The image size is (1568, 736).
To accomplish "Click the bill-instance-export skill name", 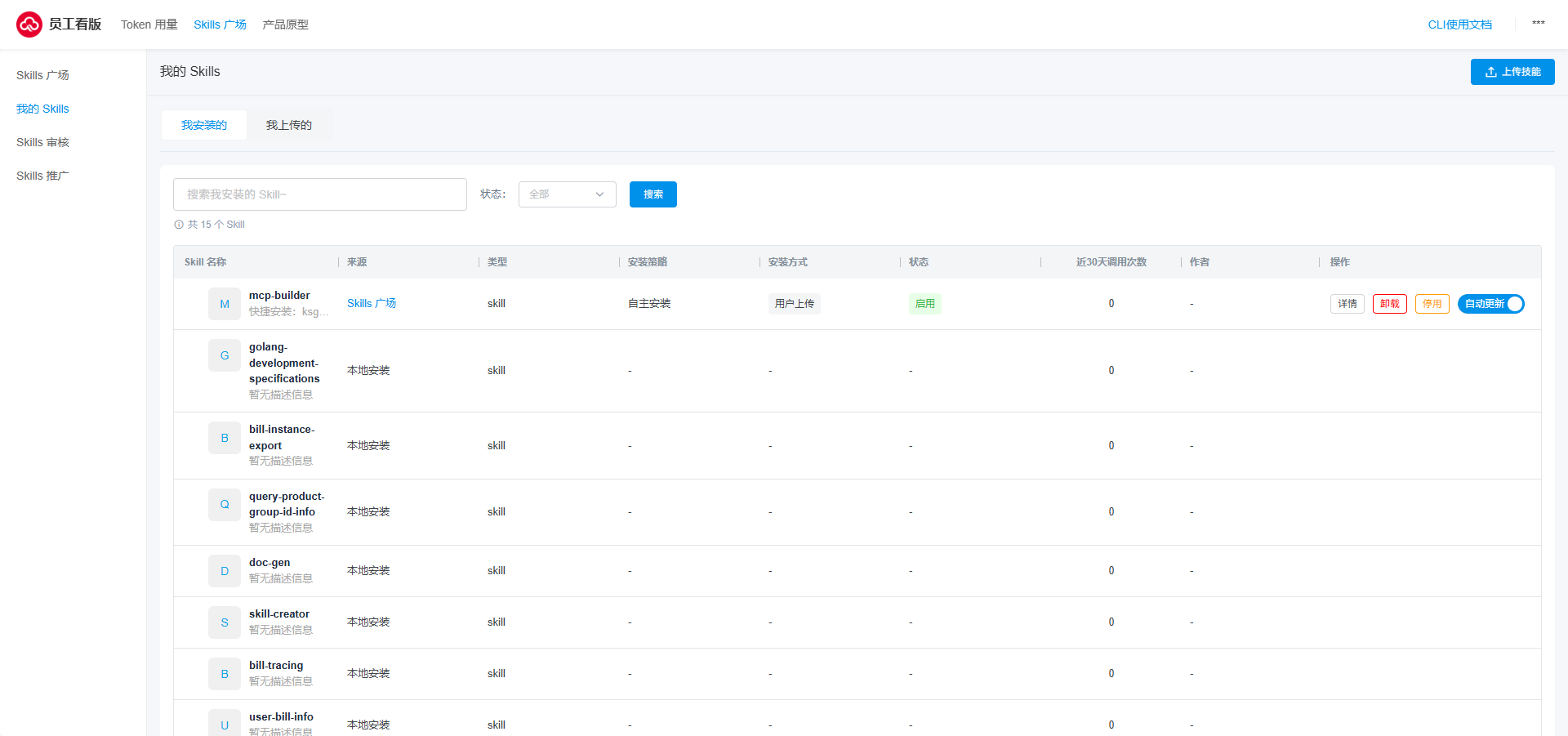I will (x=282, y=437).
